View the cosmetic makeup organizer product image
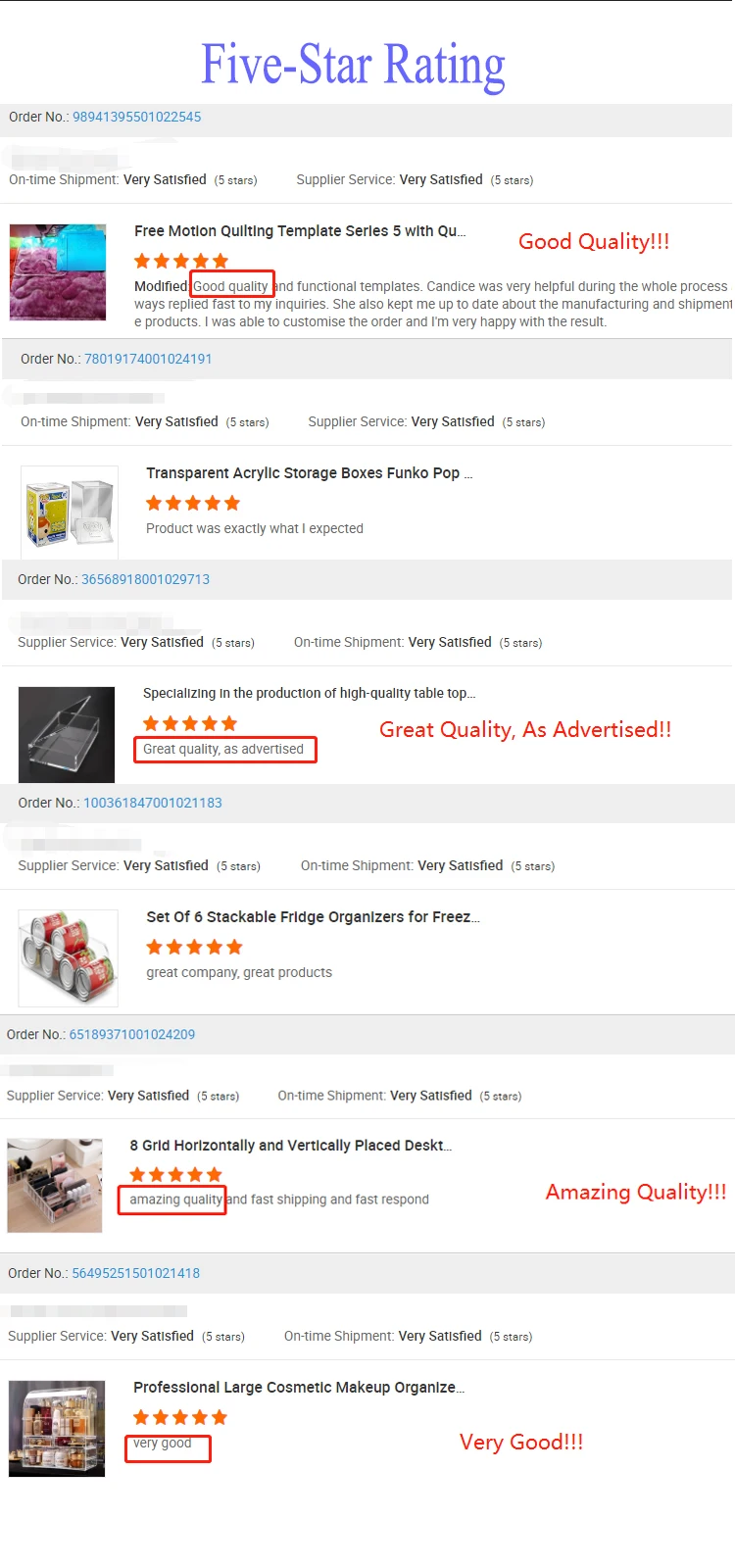The image size is (735, 1568). (57, 1428)
